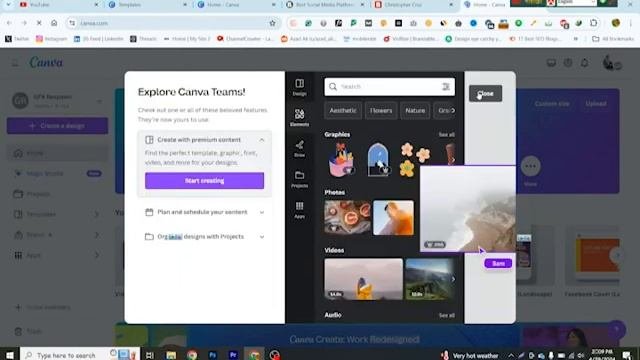
Task: Click the taskbar search box
Action: (x=80, y=355)
